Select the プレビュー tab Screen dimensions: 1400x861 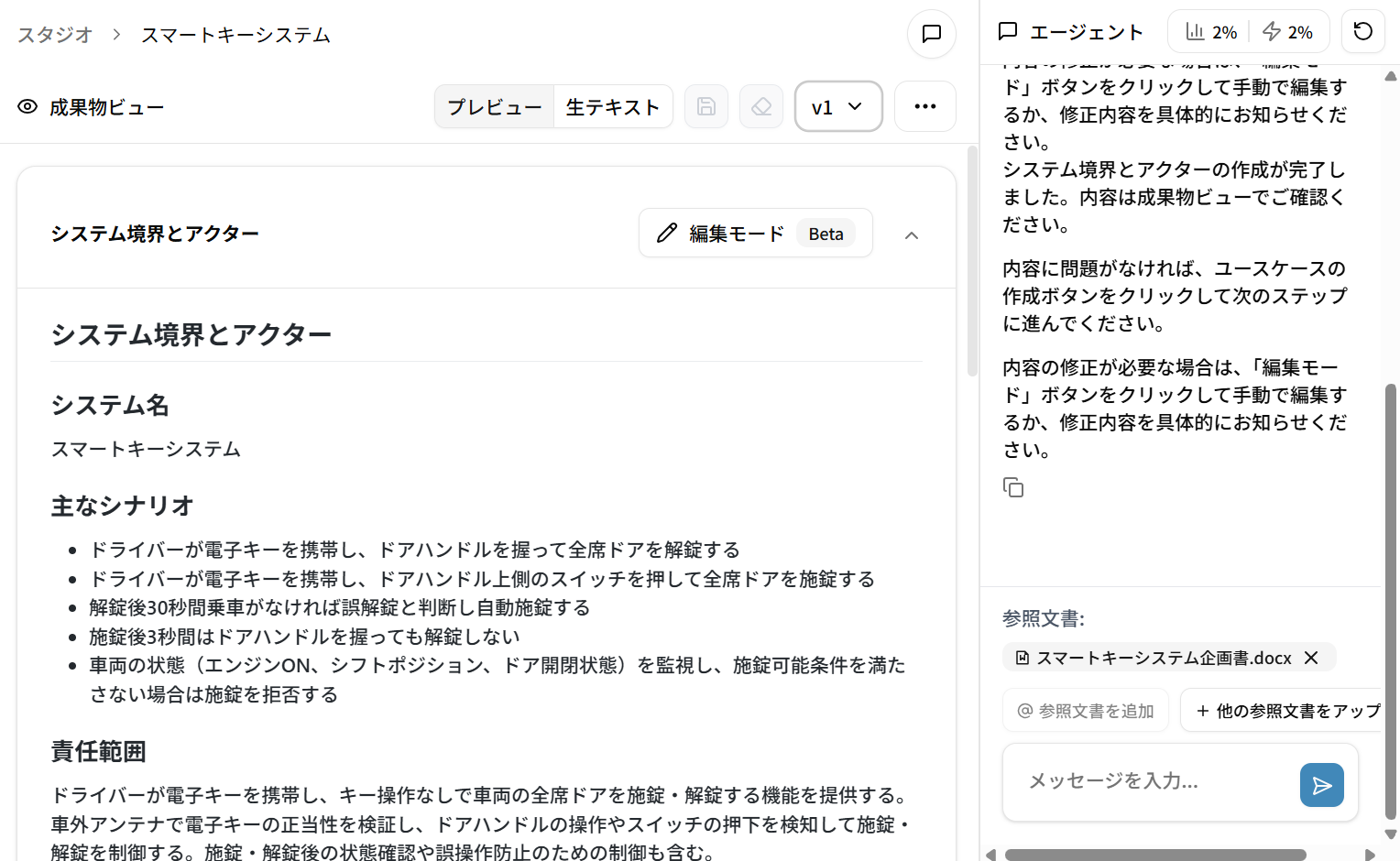[x=494, y=106]
